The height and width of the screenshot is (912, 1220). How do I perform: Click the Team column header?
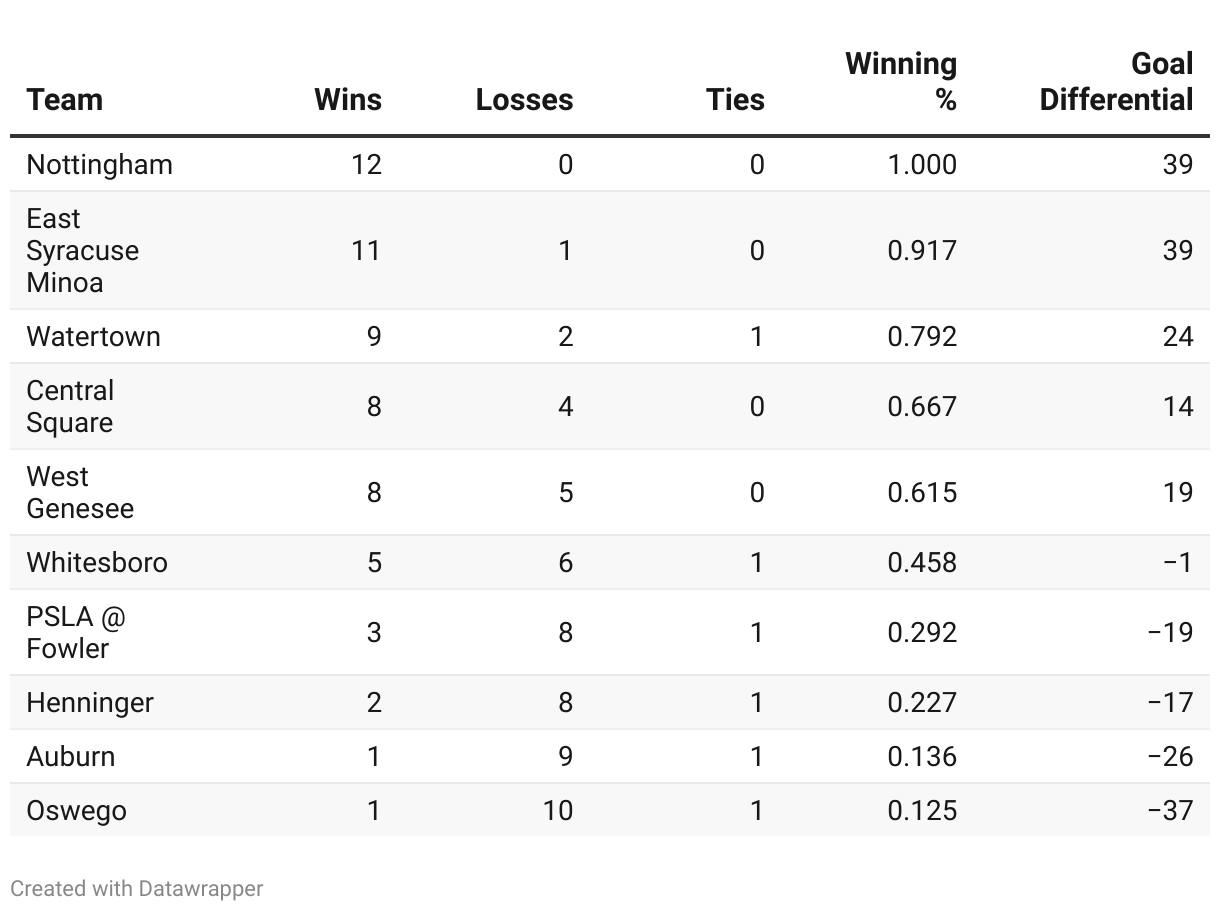coord(64,100)
